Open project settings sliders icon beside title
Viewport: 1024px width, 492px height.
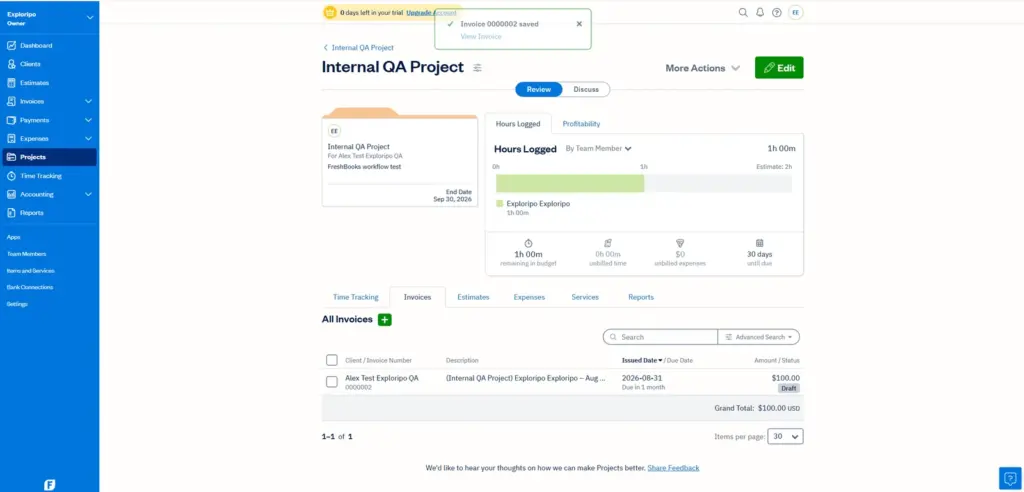477,68
